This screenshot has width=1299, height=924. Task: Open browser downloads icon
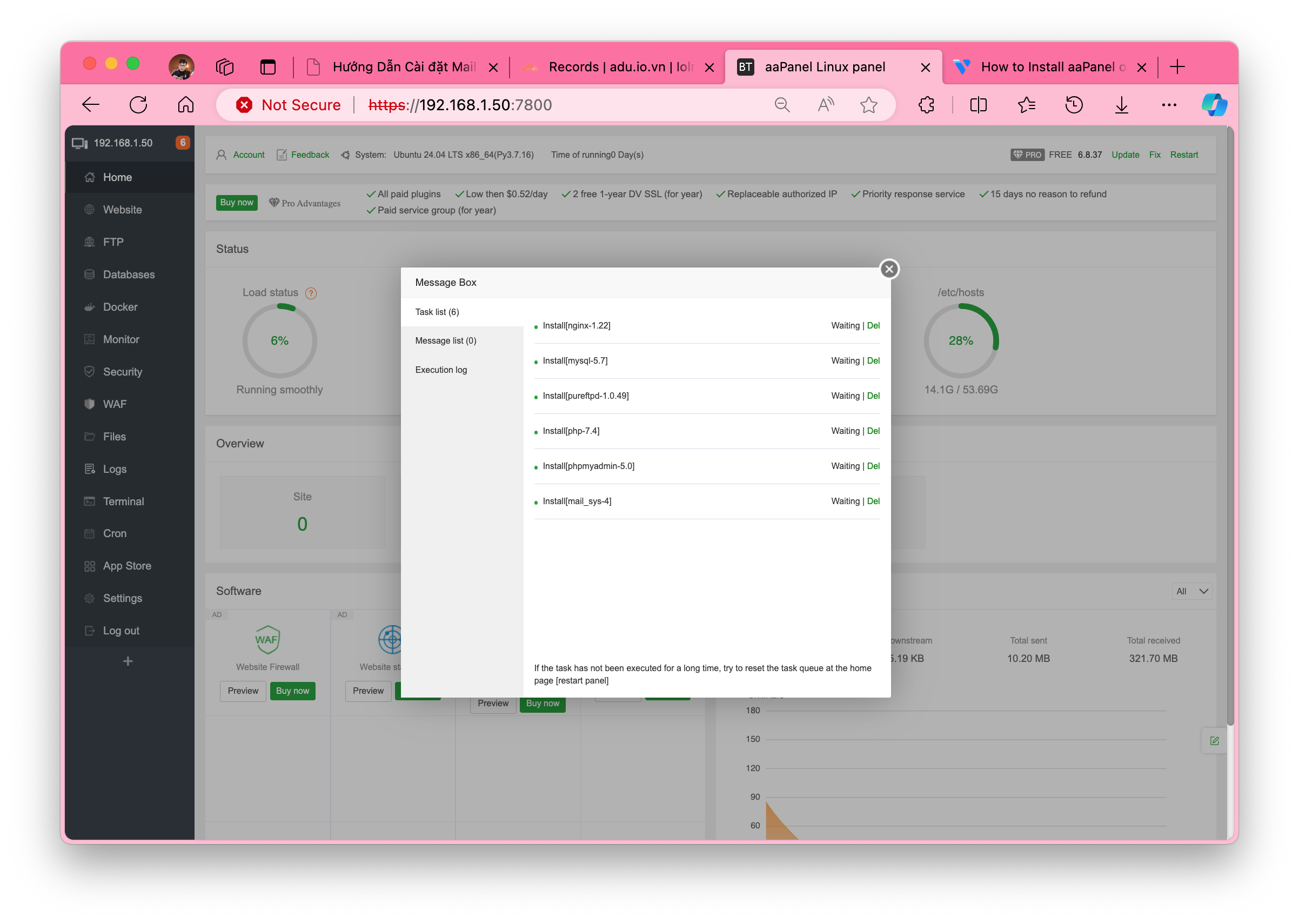[x=1121, y=105]
